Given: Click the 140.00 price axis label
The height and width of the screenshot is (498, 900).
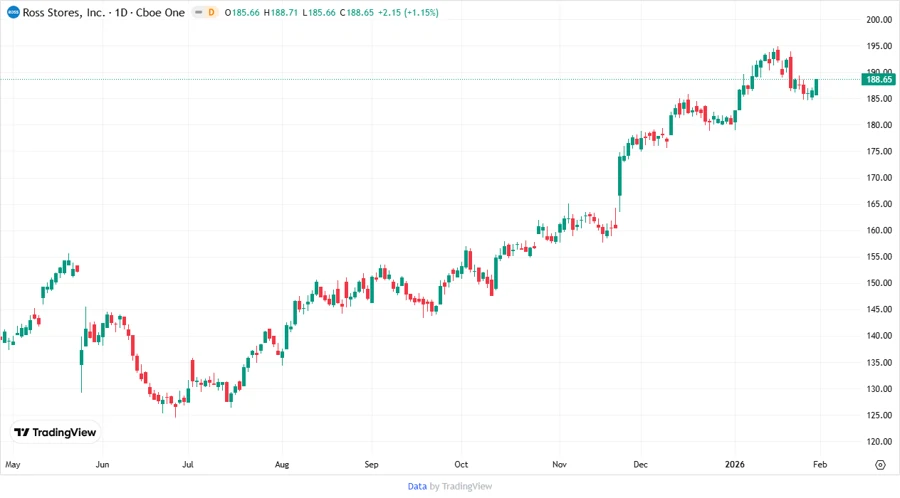Looking at the screenshot, I should point(879,336).
